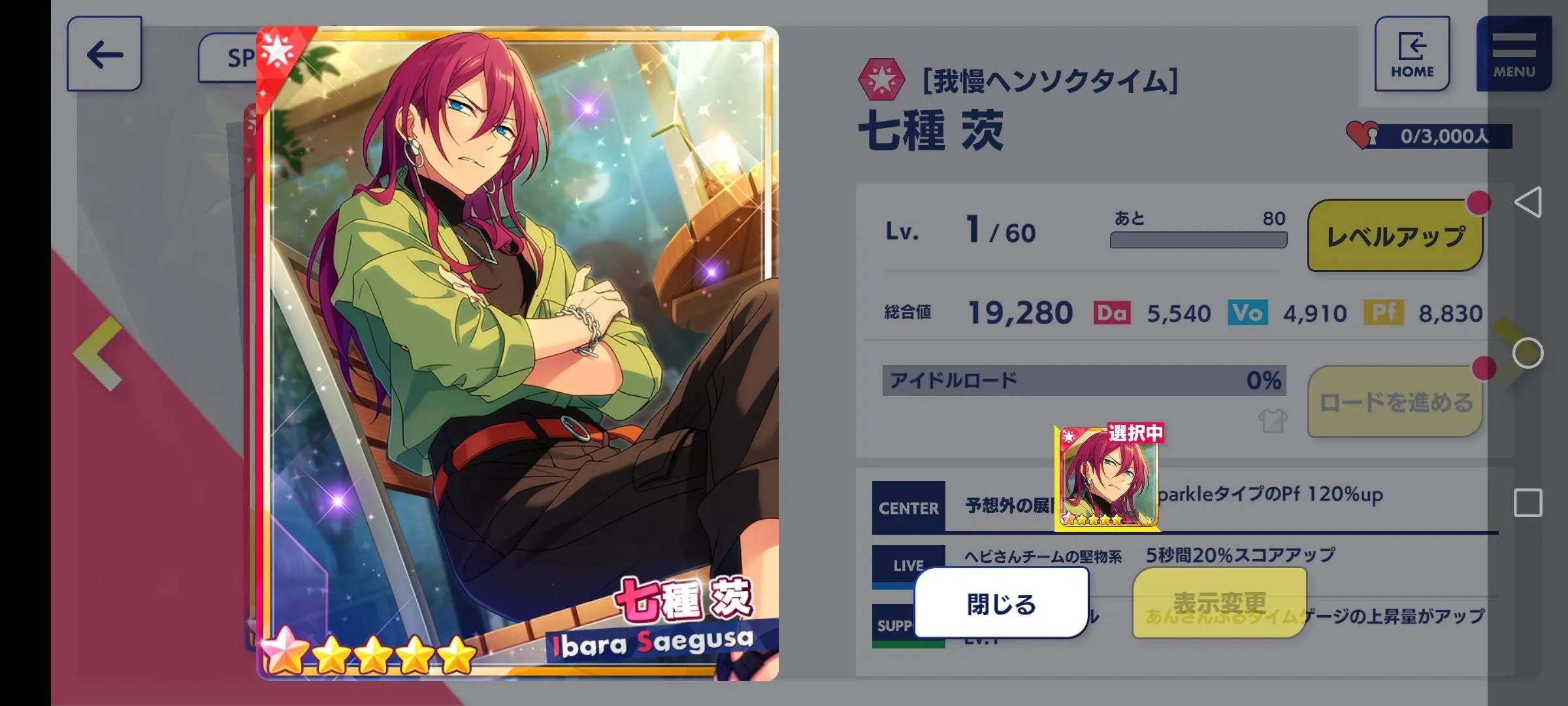Viewport: 1568px width, 706px height.
Task: Tap the Sparkle attribute icon by card title
Action: tap(881, 80)
